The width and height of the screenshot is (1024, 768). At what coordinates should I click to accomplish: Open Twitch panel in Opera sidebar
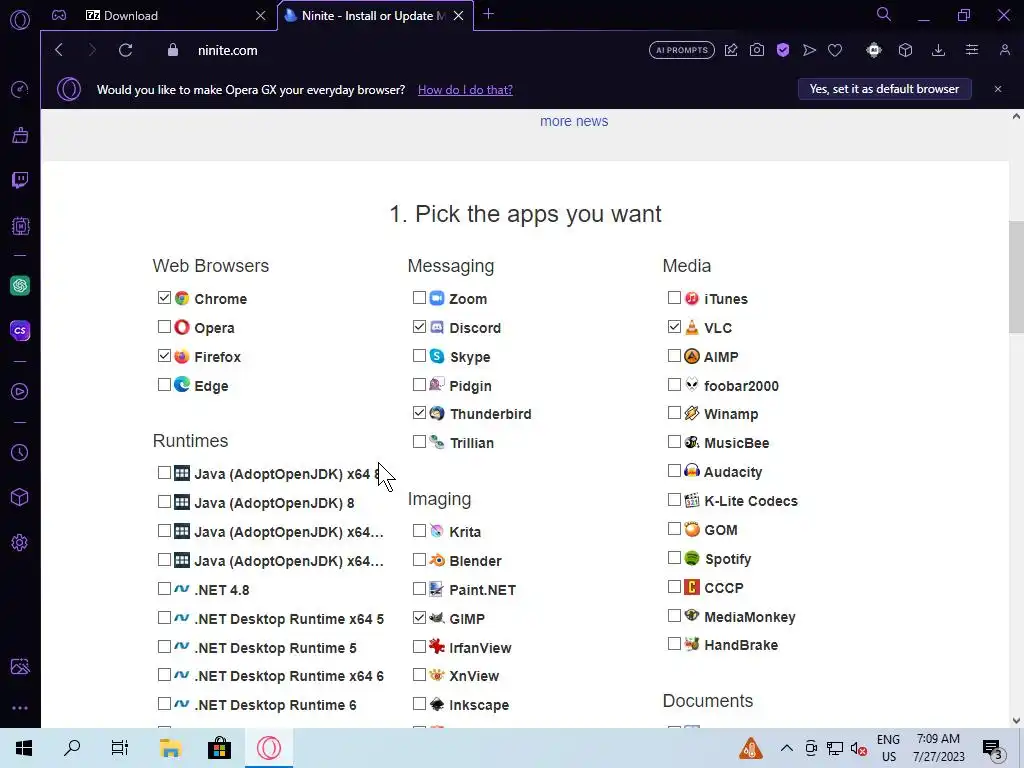[20, 180]
